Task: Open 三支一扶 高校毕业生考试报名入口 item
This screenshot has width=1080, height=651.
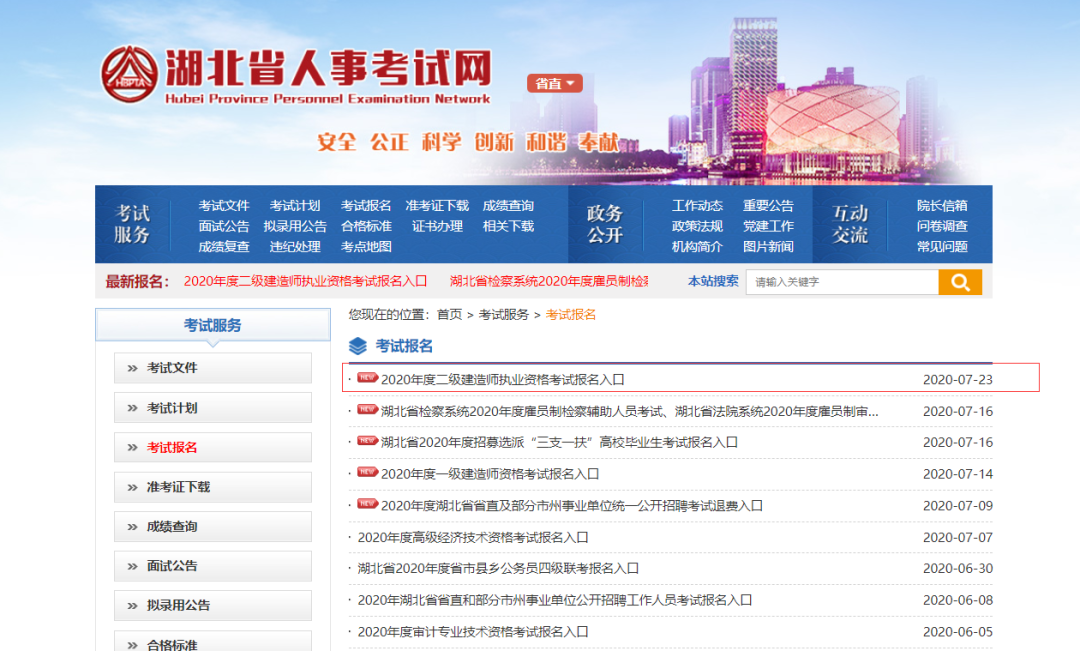Action: [559, 442]
